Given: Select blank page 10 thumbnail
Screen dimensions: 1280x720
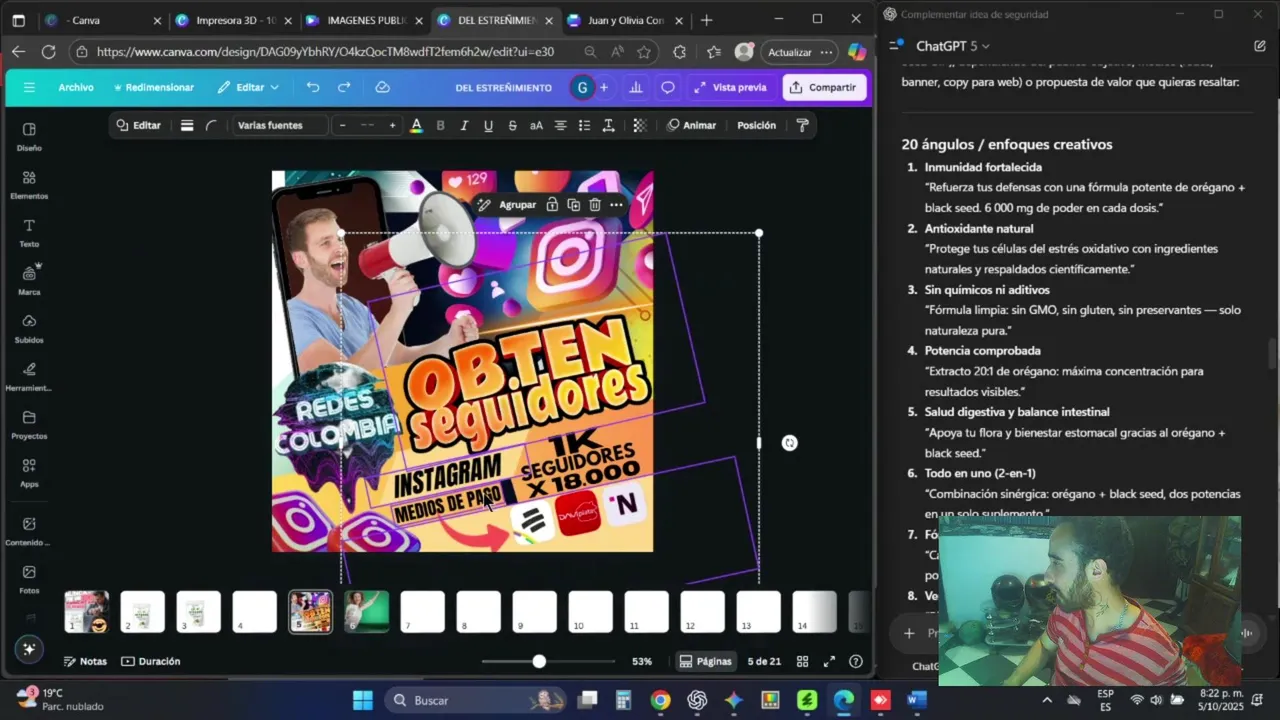Looking at the screenshot, I should point(591,612).
